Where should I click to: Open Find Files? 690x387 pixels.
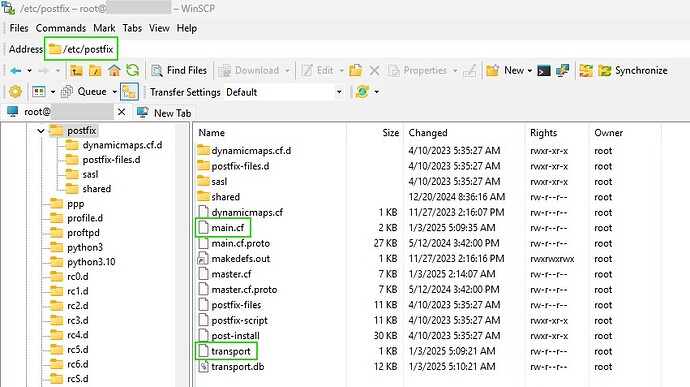(x=179, y=70)
